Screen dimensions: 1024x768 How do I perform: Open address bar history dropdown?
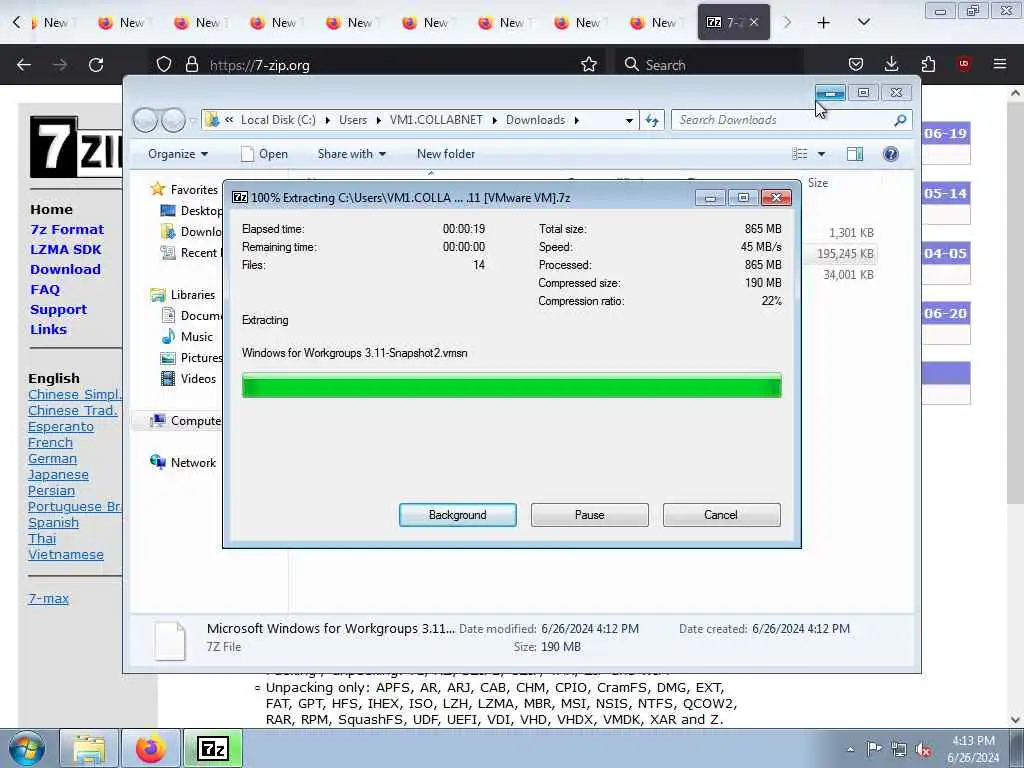(629, 120)
